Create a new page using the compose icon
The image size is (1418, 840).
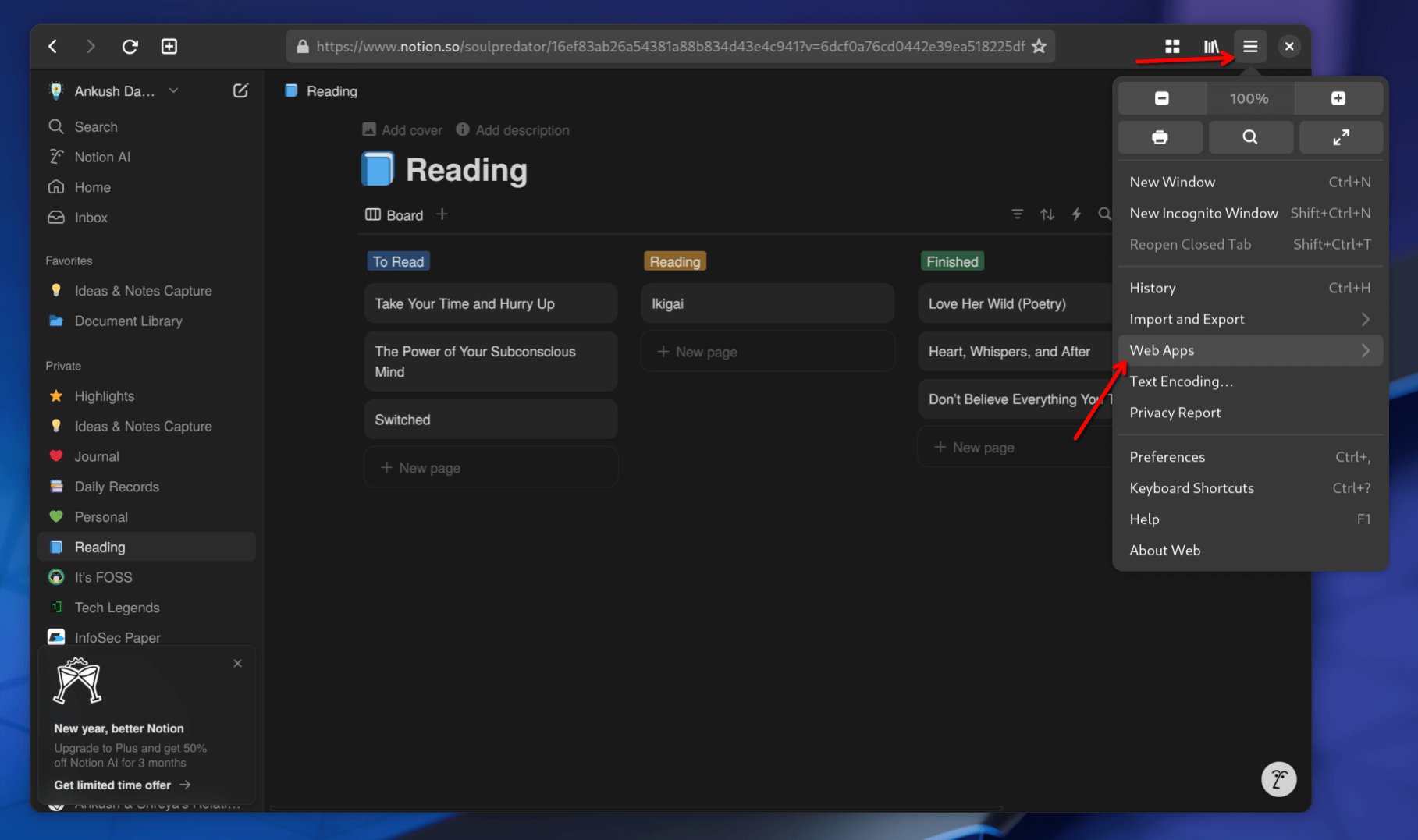point(240,90)
